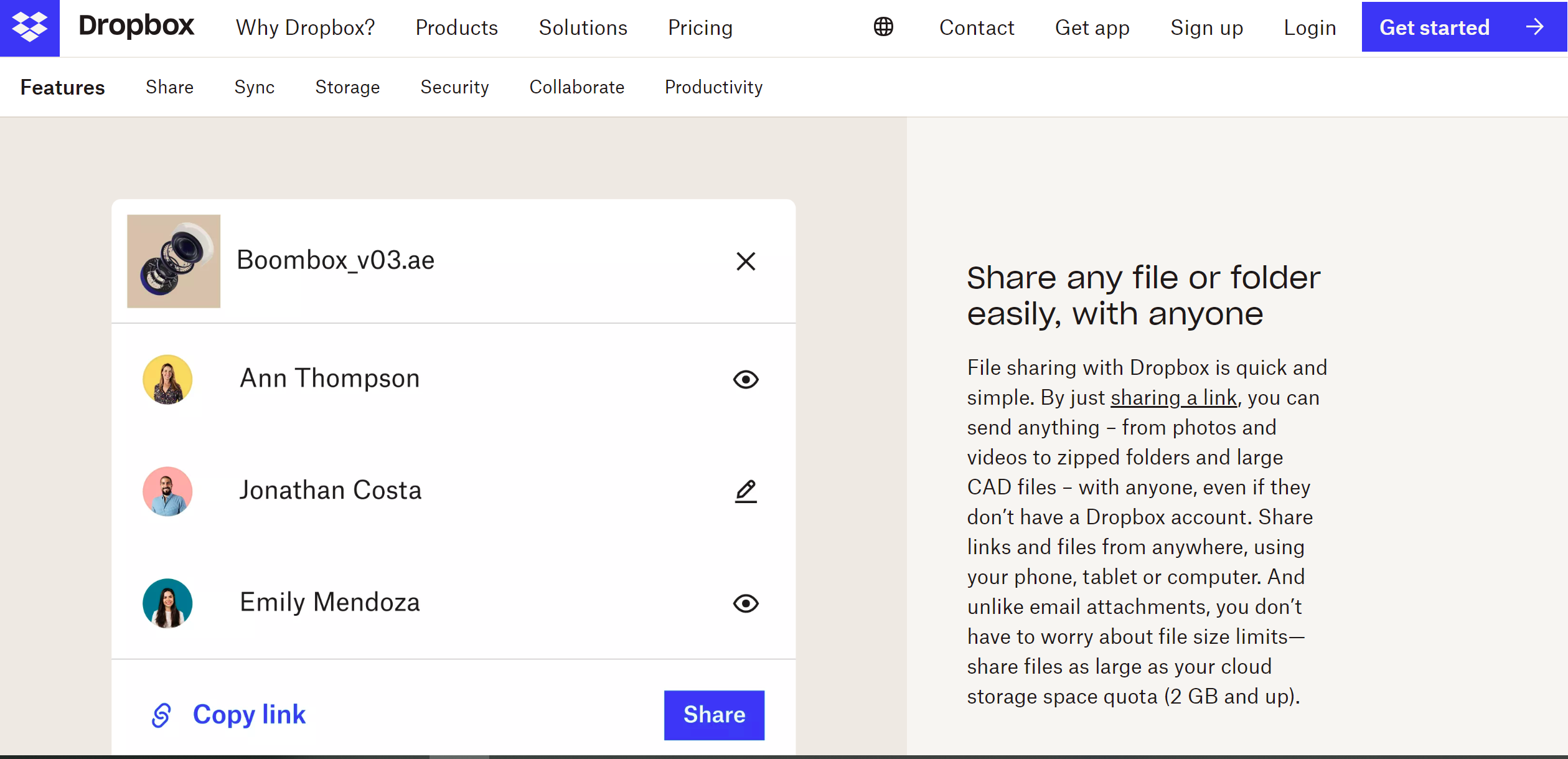Open the Features menu

[62, 87]
